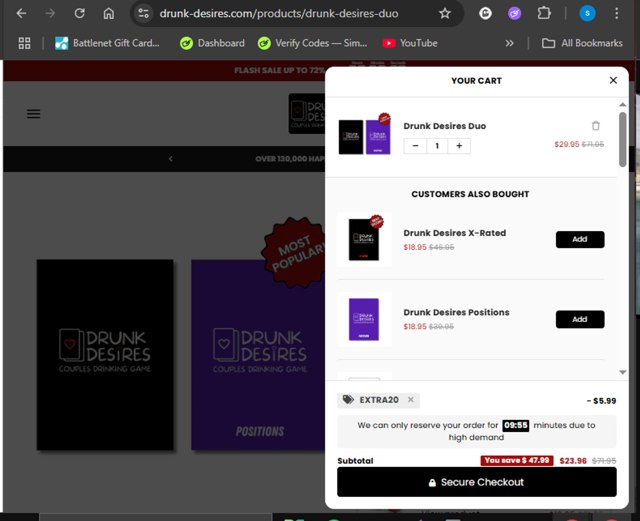Open the Extensions puzzle icon

[544, 13]
